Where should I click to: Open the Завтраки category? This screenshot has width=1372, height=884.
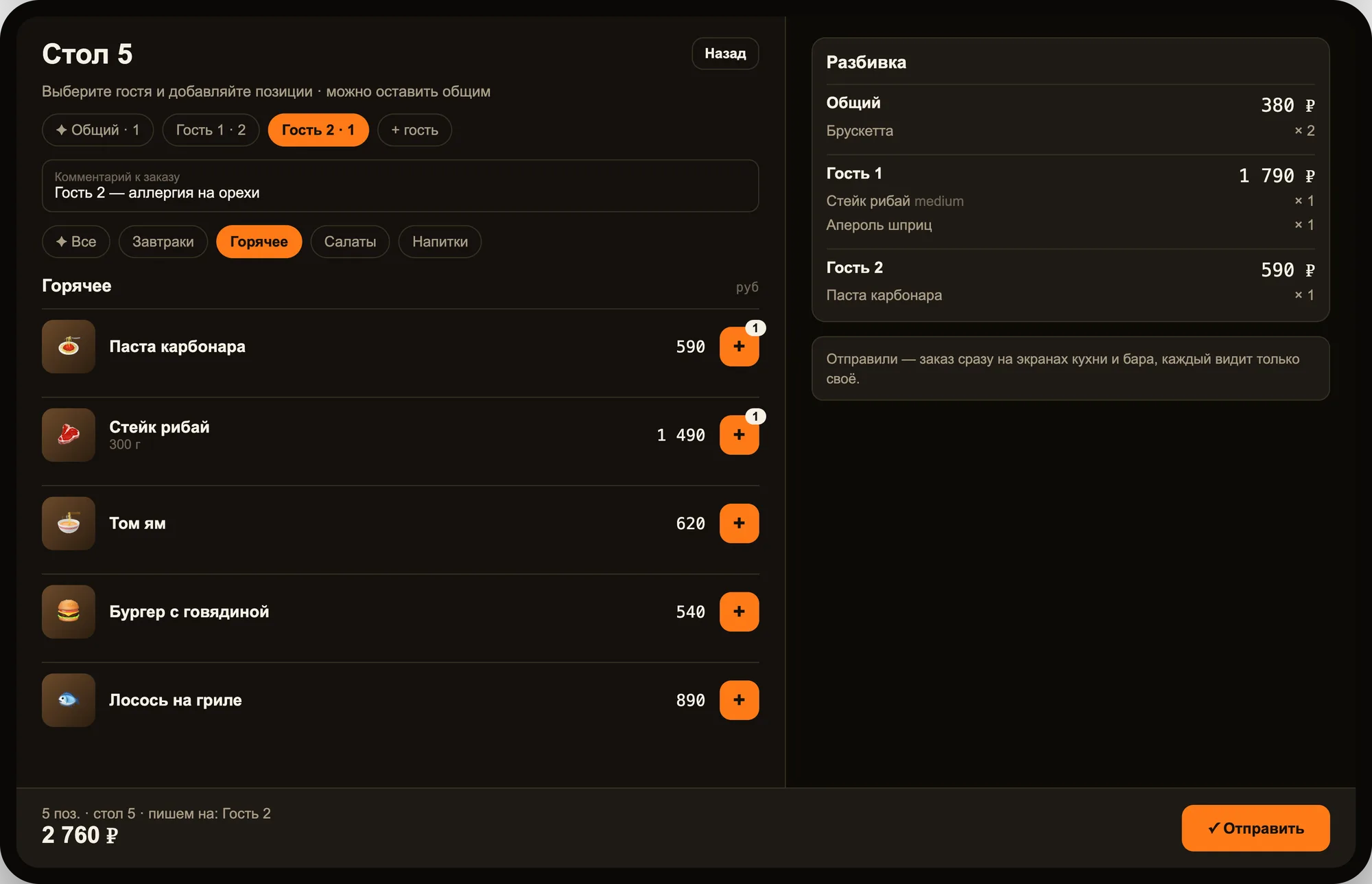coord(163,242)
